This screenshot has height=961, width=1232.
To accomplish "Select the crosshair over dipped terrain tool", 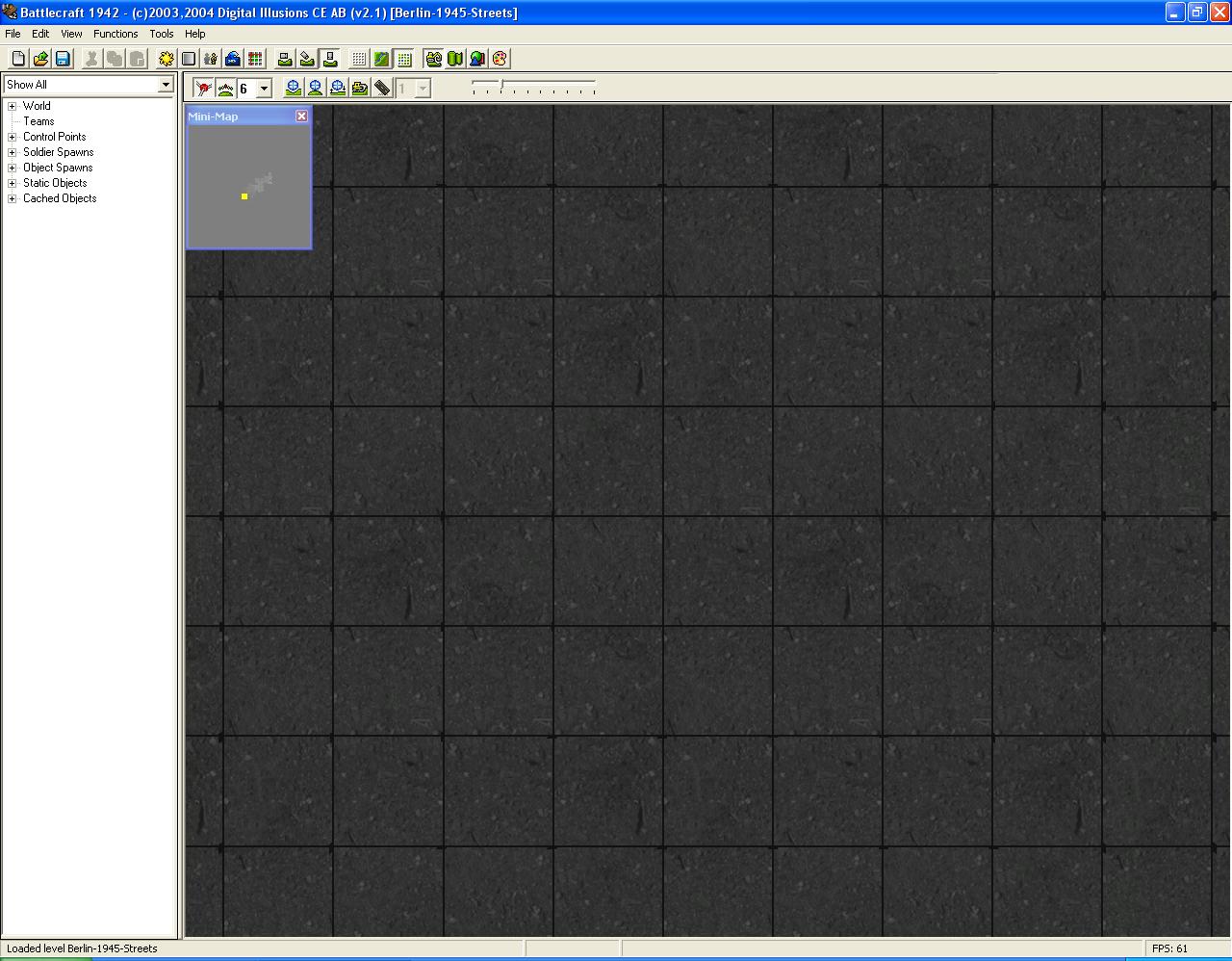I will coord(293,89).
